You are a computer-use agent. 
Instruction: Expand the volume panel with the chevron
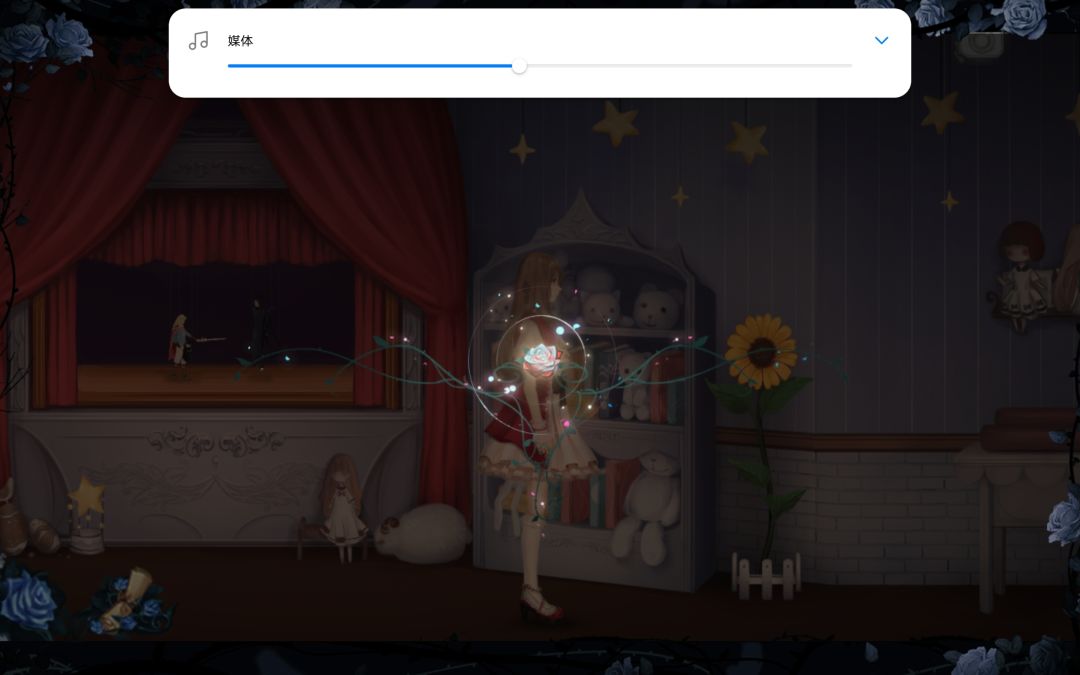[x=881, y=41]
